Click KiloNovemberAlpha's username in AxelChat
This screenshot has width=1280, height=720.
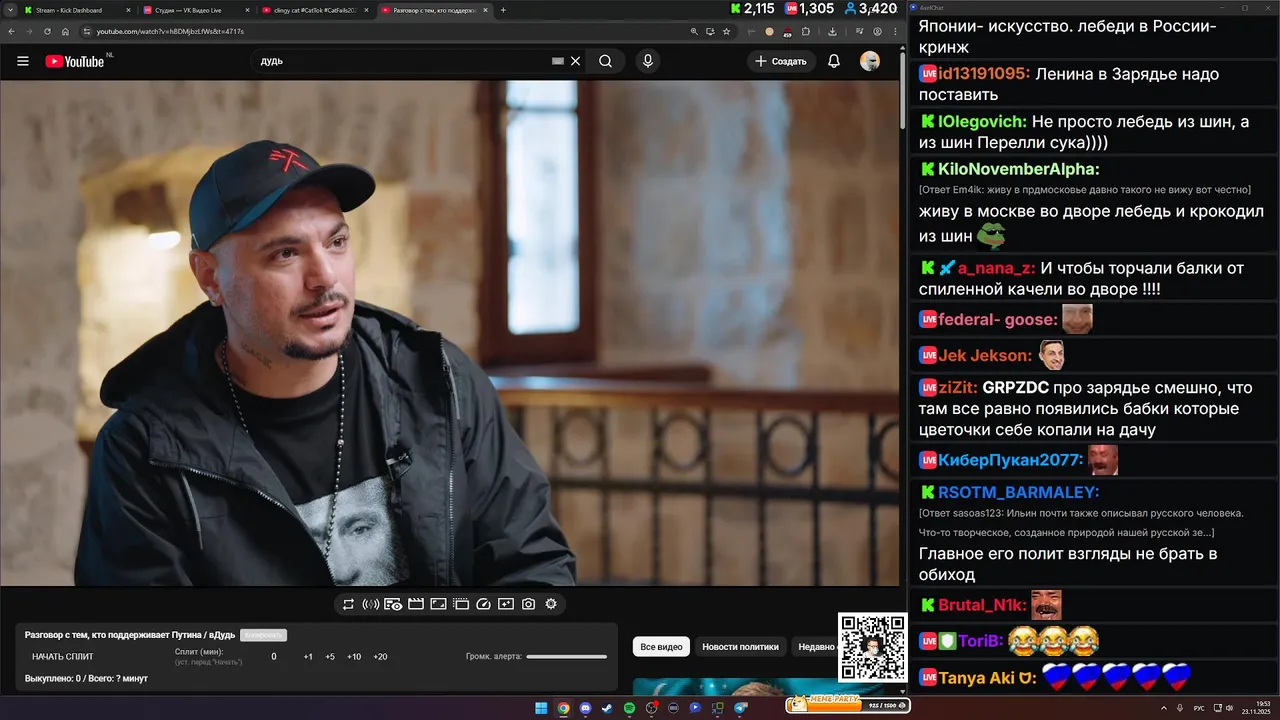tap(1018, 169)
